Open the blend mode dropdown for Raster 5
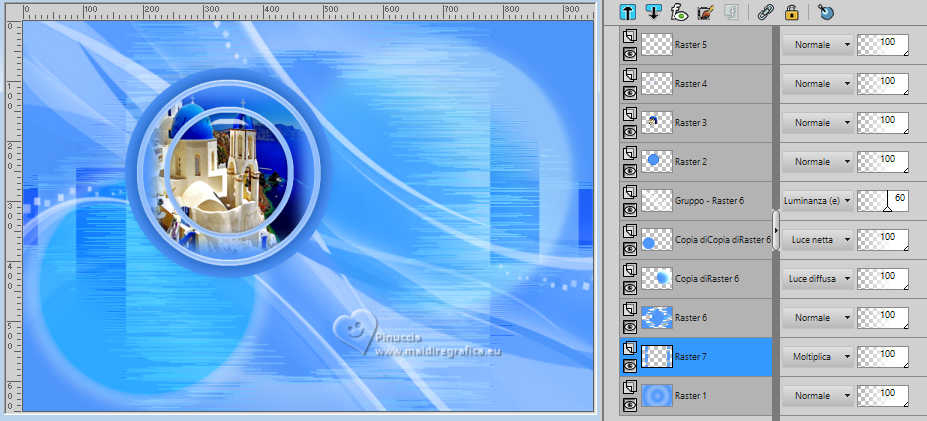 tap(818, 44)
